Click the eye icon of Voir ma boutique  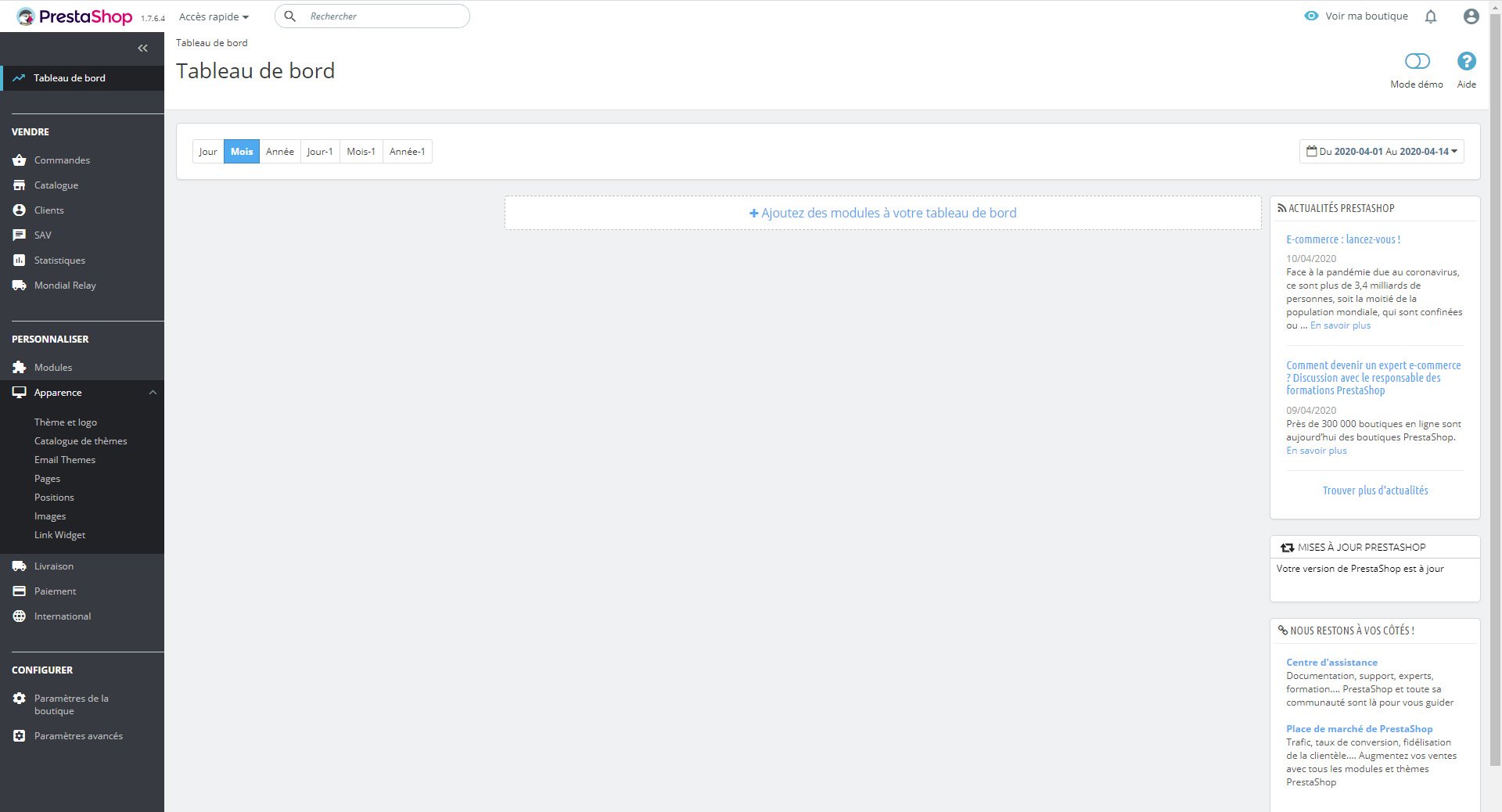coord(1311,16)
